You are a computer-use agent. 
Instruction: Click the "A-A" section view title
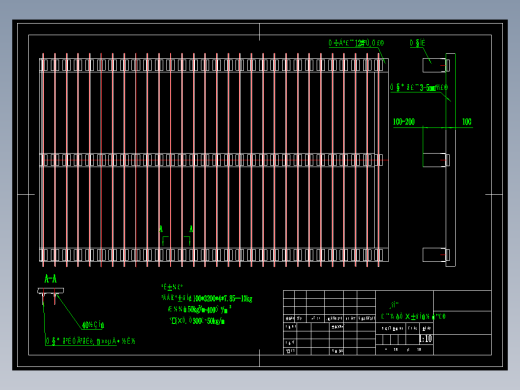50,279
